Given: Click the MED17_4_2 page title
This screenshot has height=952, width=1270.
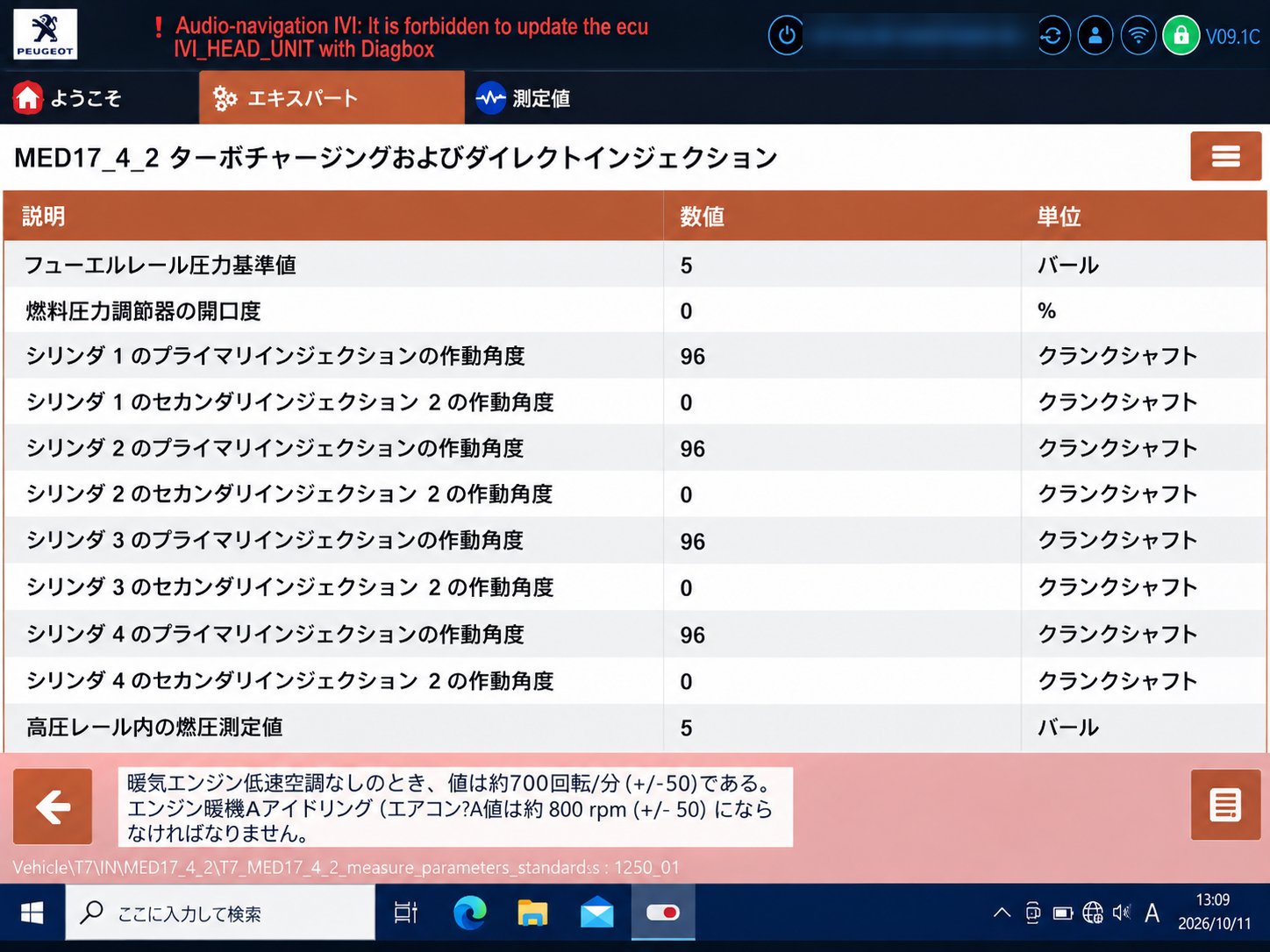Looking at the screenshot, I should [x=396, y=158].
